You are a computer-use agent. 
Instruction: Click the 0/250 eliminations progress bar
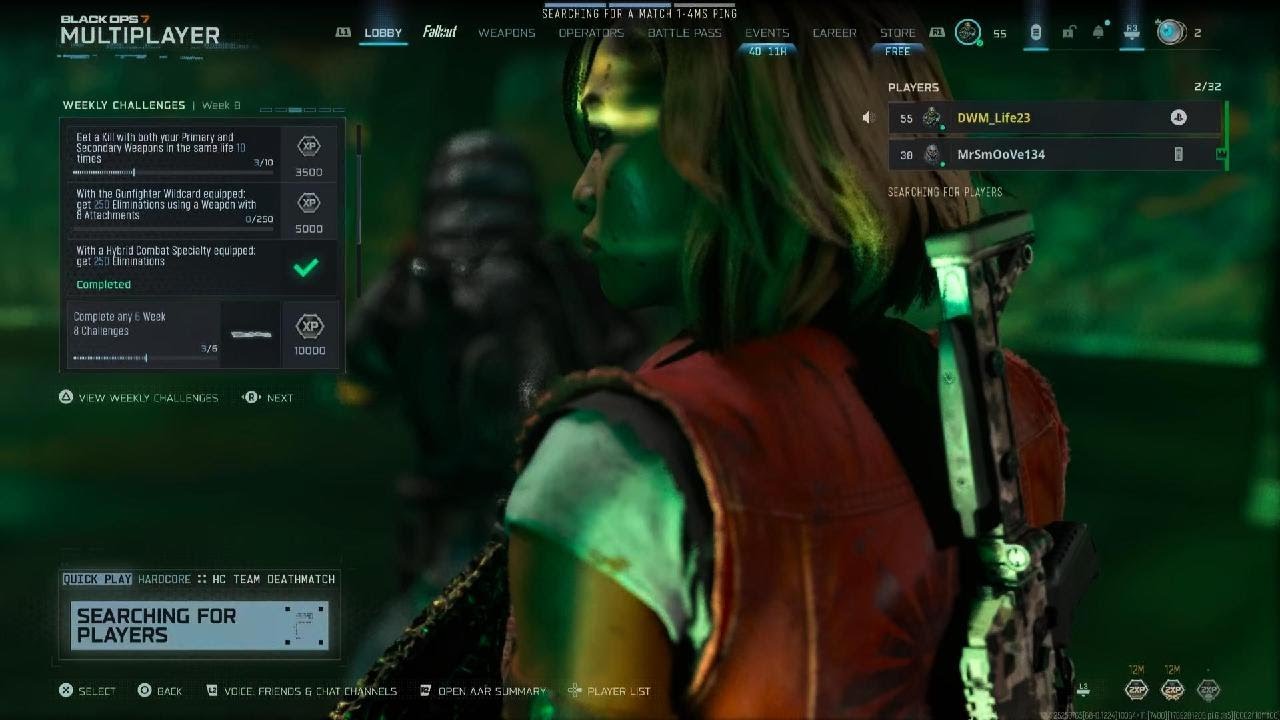[175, 228]
